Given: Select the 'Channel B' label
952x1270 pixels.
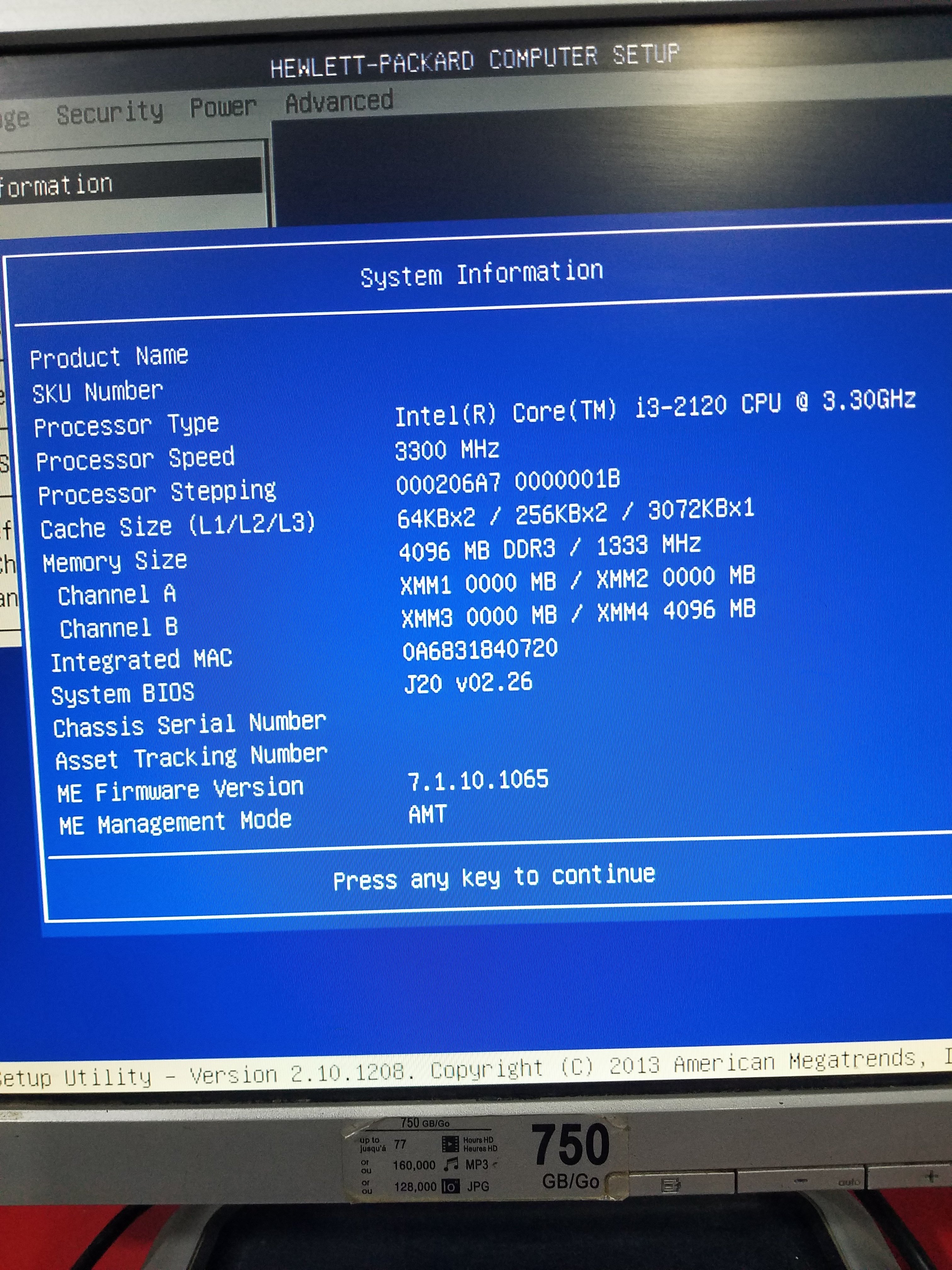Looking at the screenshot, I should point(119,627).
